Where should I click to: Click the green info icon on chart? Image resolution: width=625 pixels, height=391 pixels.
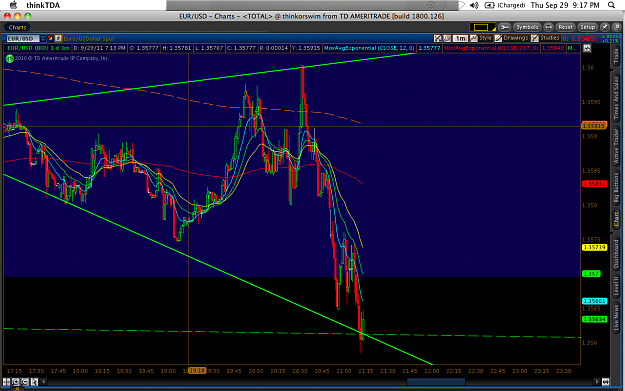click(10, 59)
